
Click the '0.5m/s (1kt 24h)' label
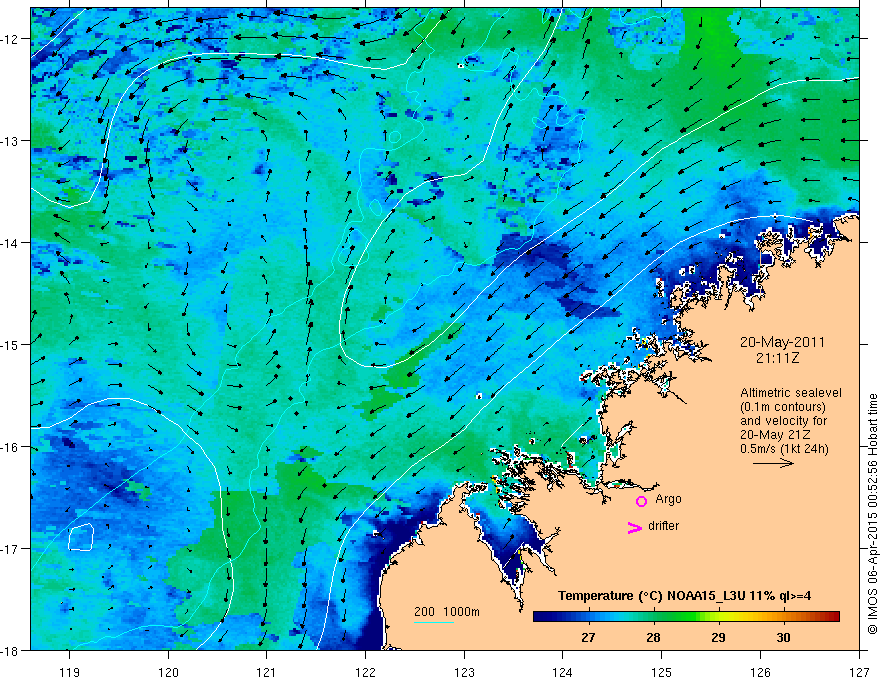[784, 449]
